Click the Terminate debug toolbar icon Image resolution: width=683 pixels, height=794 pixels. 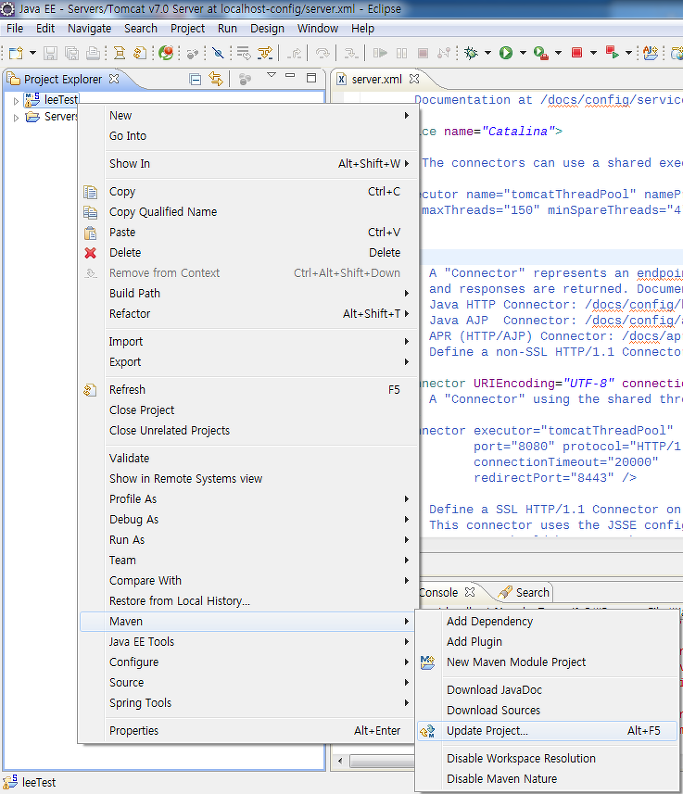423,53
